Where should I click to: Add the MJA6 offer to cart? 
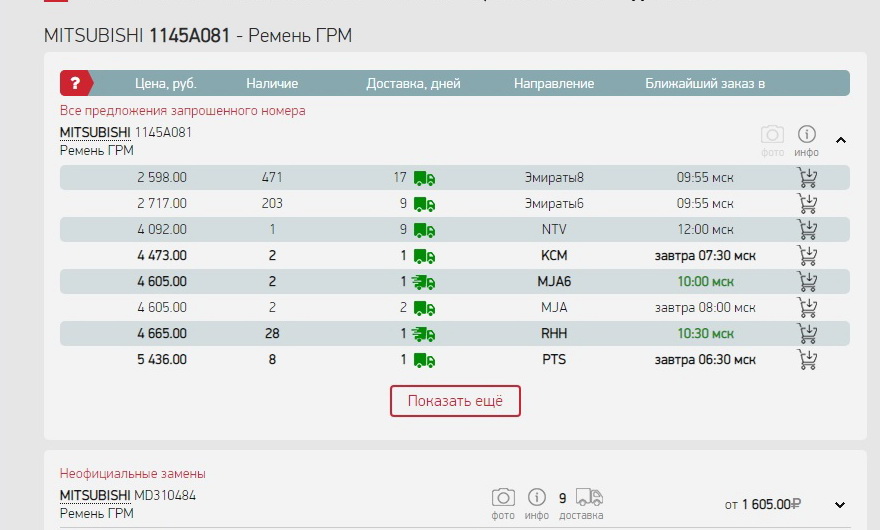coord(807,282)
